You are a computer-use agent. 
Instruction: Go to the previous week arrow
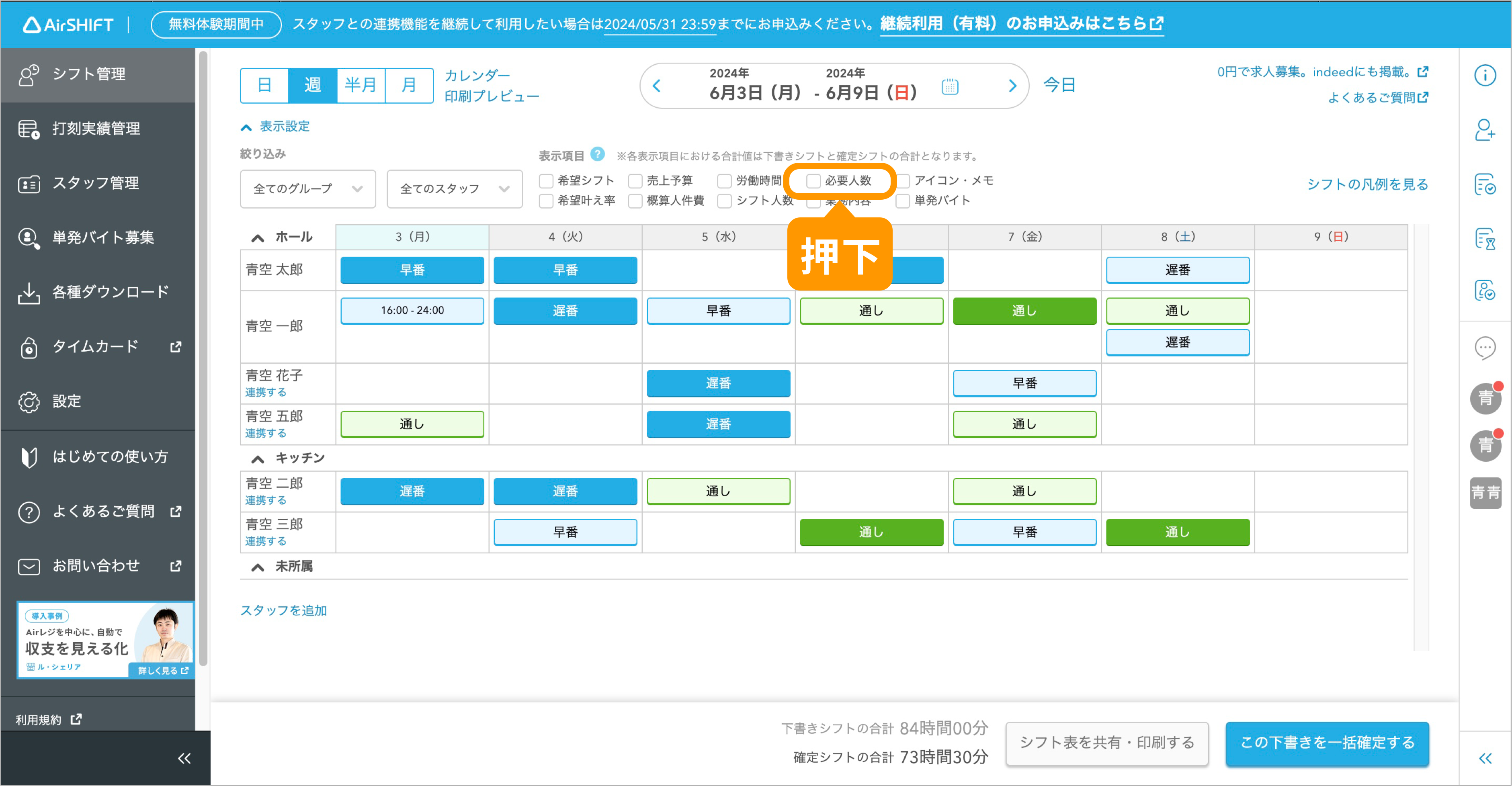click(657, 86)
